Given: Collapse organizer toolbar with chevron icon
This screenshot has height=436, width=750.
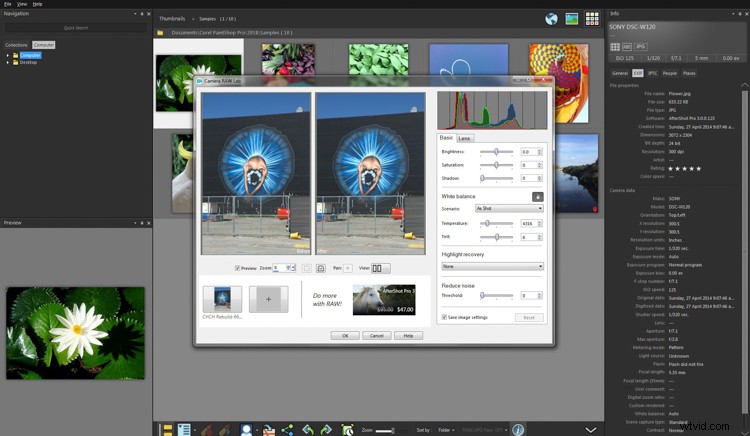Looking at the screenshot, I should (x=591, y=429).
